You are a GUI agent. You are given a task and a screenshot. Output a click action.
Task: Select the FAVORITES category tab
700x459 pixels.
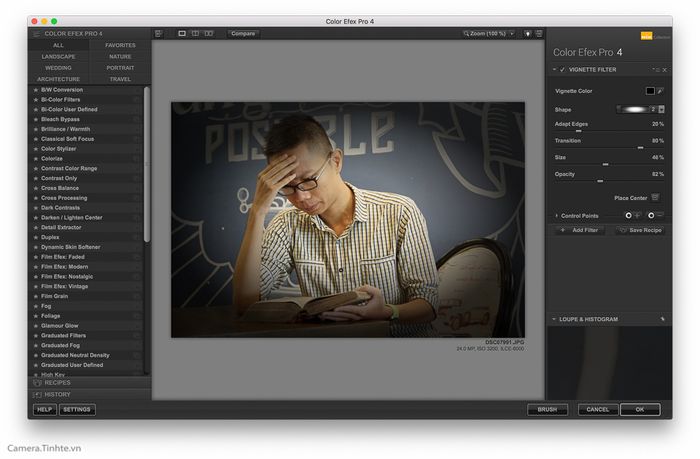click(120, 46)
